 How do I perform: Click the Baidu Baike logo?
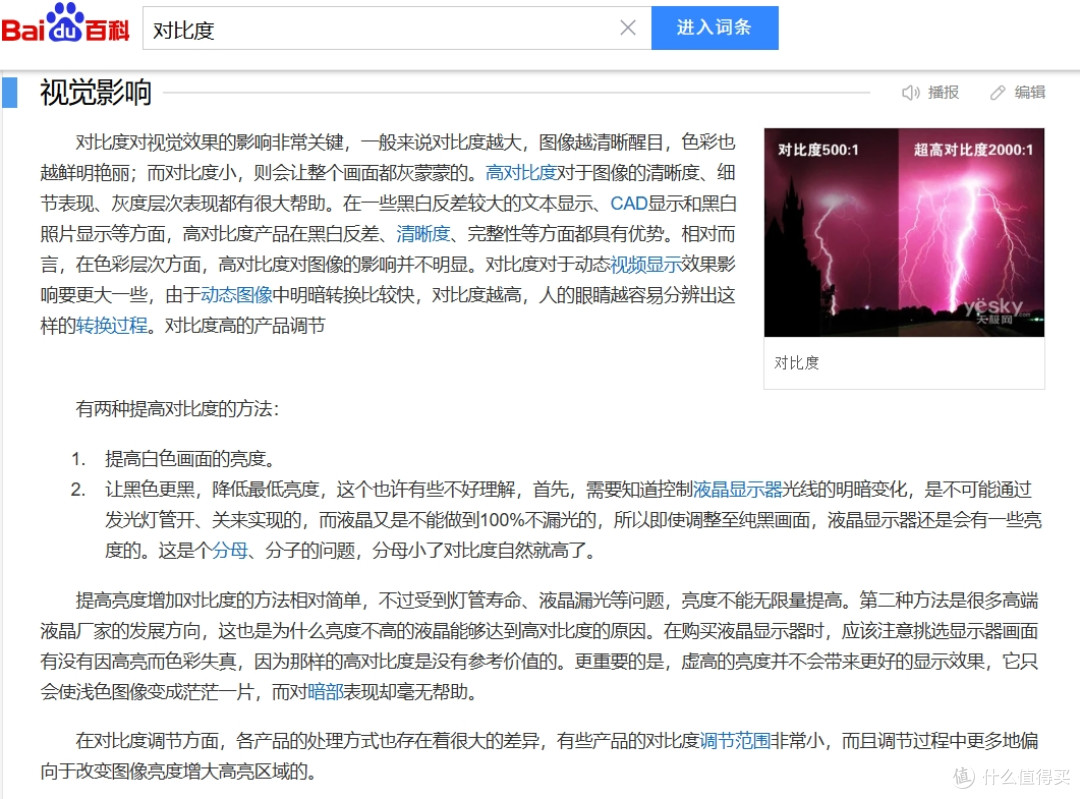coord(65,23)
